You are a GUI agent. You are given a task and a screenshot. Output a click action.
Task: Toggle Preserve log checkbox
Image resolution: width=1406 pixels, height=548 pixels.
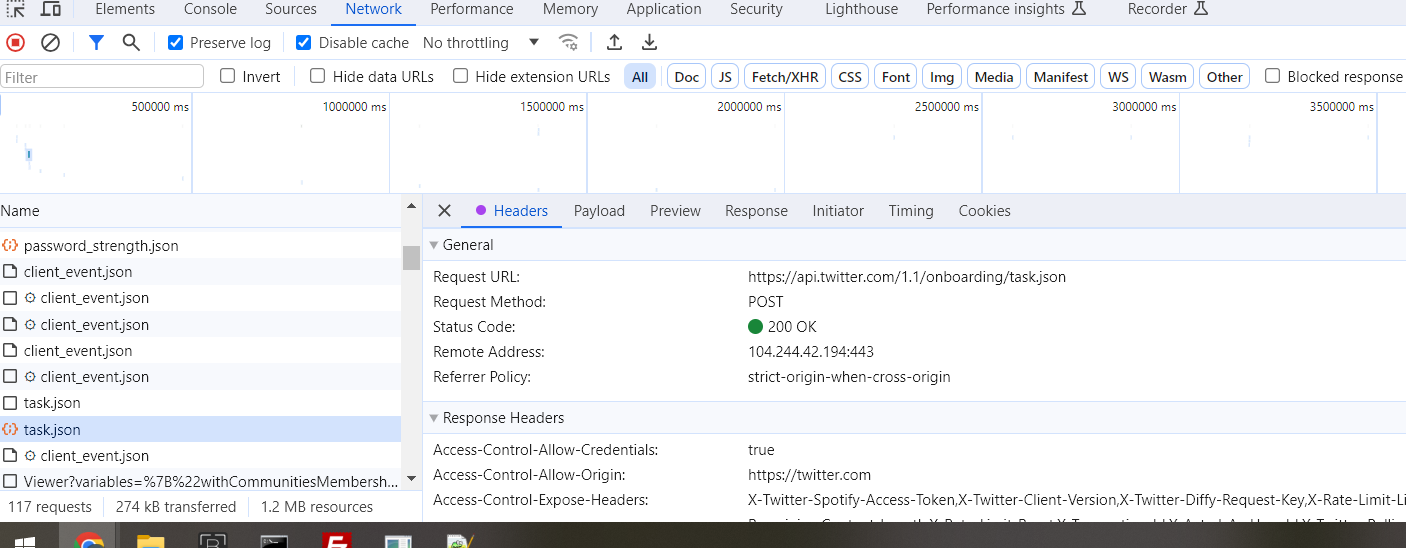[176, 42]
